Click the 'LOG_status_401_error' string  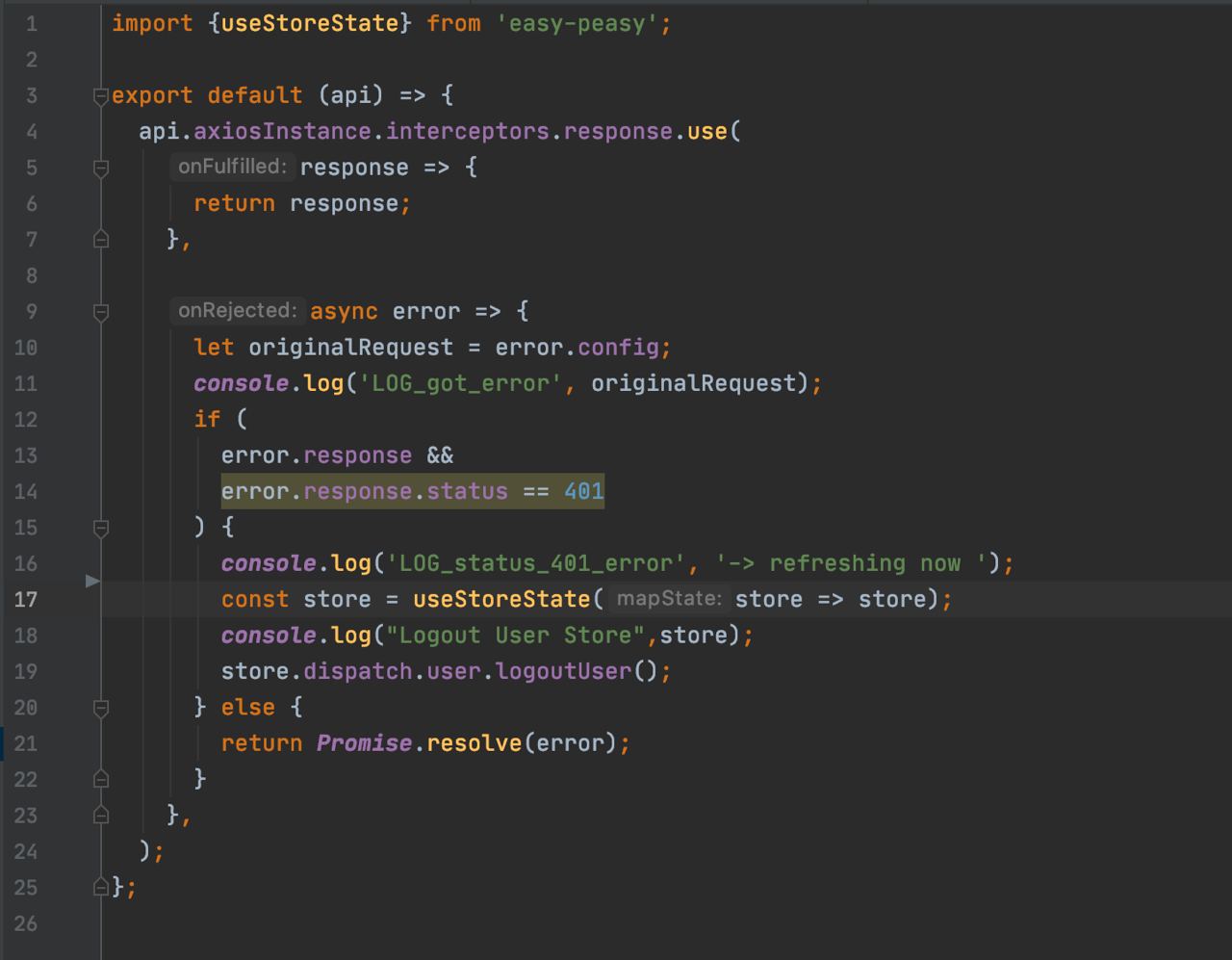tap(536, 563)
